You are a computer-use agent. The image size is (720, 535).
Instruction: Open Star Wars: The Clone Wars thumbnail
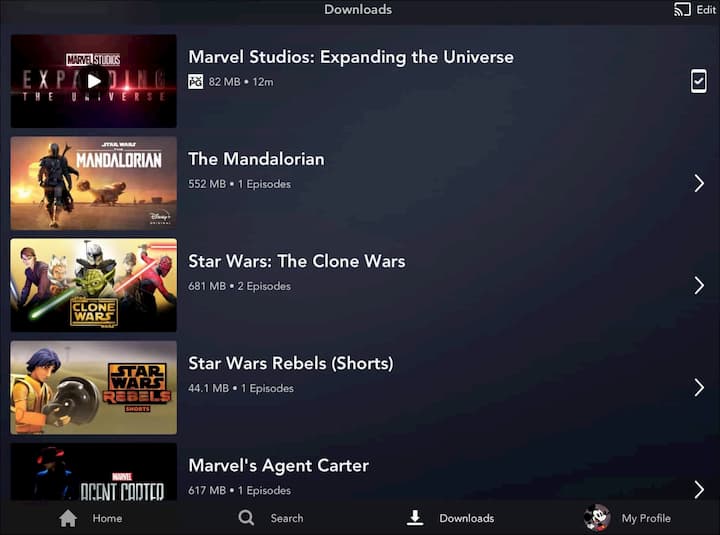94,285
